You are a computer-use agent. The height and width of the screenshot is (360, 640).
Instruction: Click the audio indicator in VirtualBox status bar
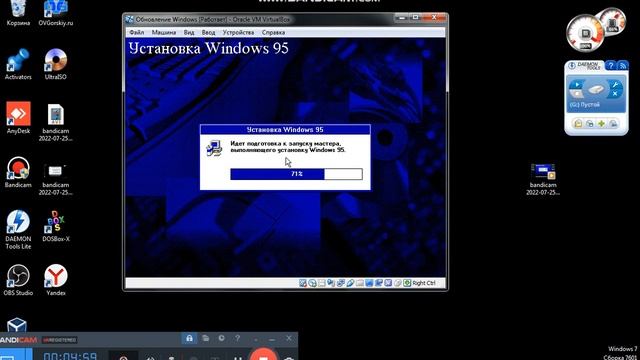click(331, 283)
